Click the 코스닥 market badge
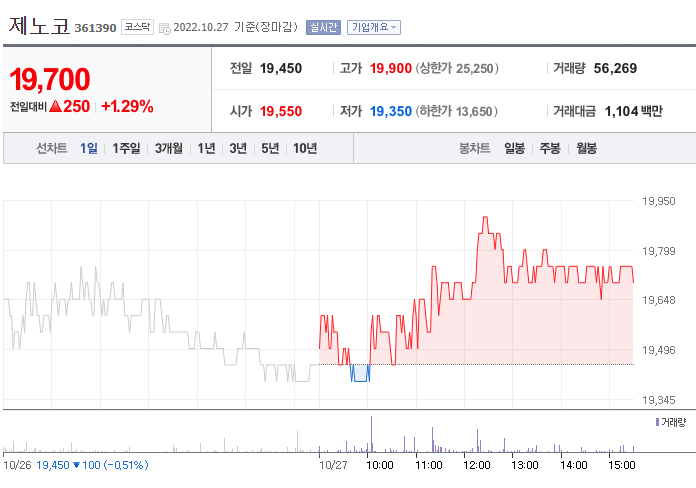696x488 pixels. [137, 28]
